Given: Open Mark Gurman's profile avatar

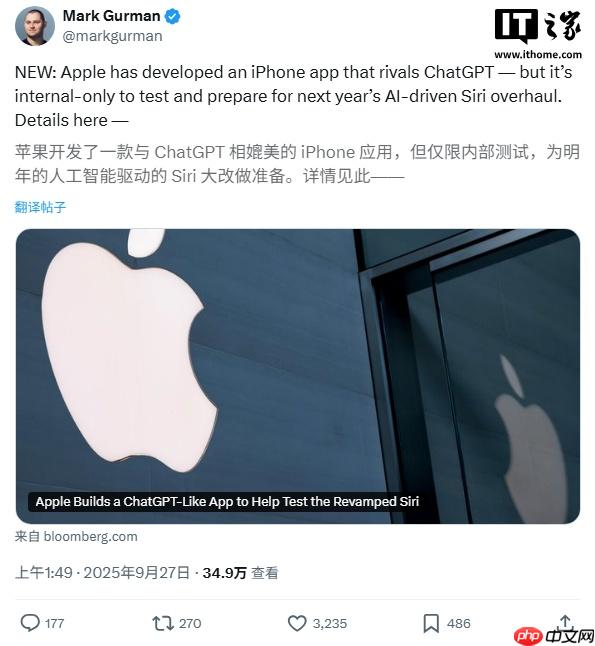Looking at the screenshot, I should [35, 26].
